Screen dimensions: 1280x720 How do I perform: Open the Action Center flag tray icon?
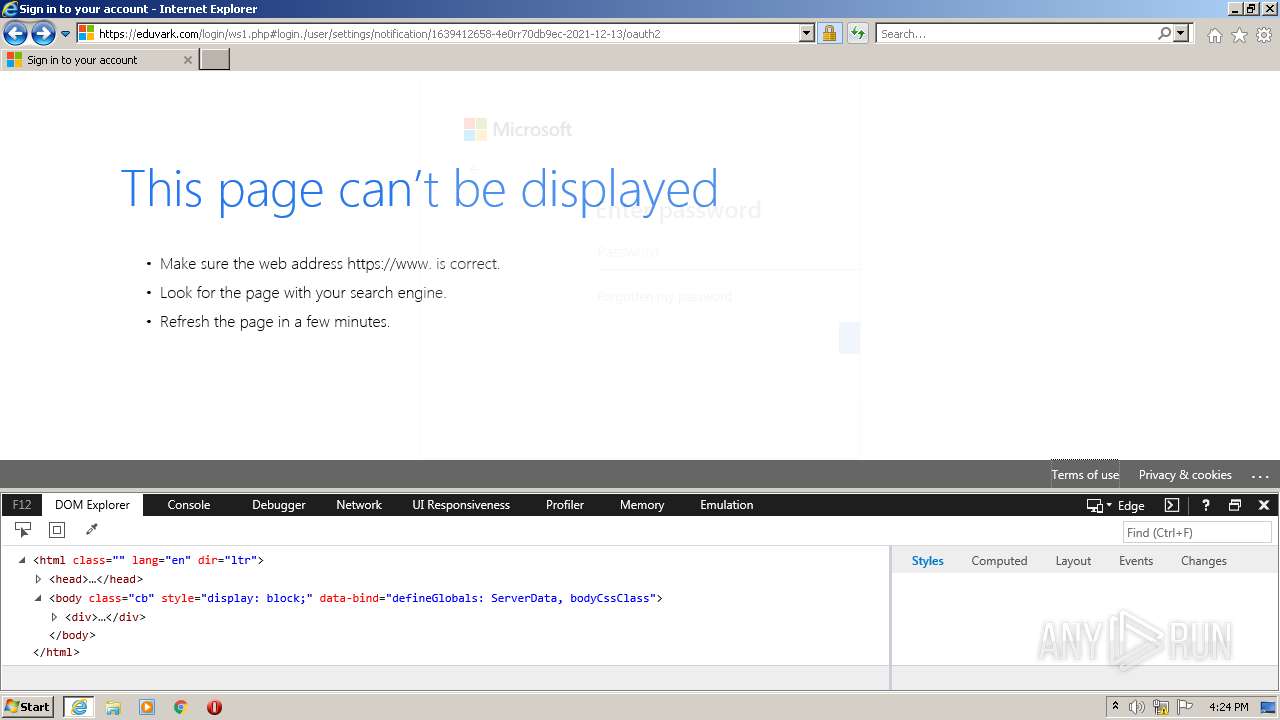tap(1185, 707)
